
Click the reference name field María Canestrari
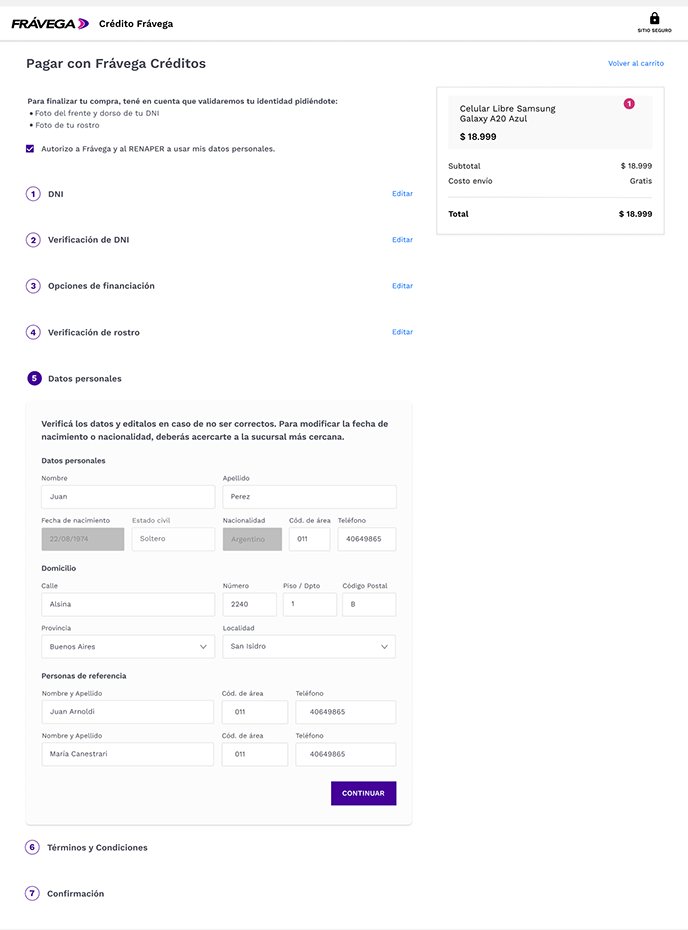(128, 754)
